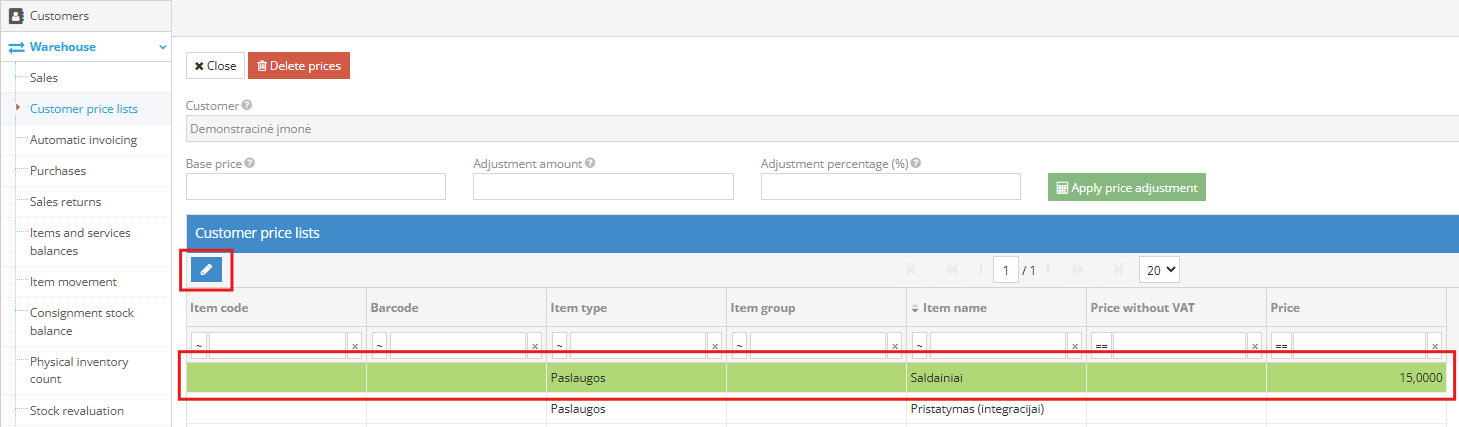Sort by the Item name column icon

tap(914, 308)
